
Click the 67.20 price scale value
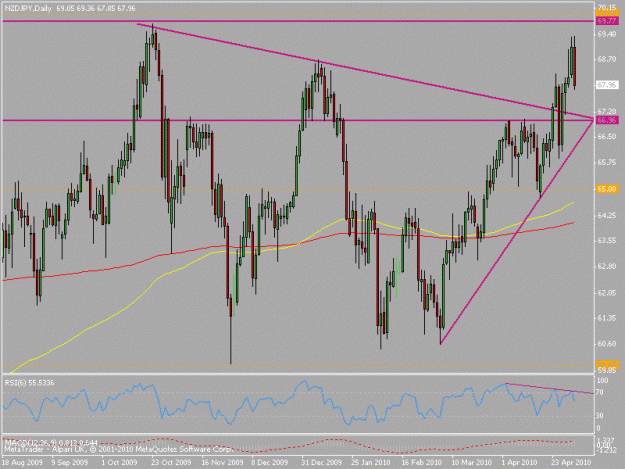607,111
